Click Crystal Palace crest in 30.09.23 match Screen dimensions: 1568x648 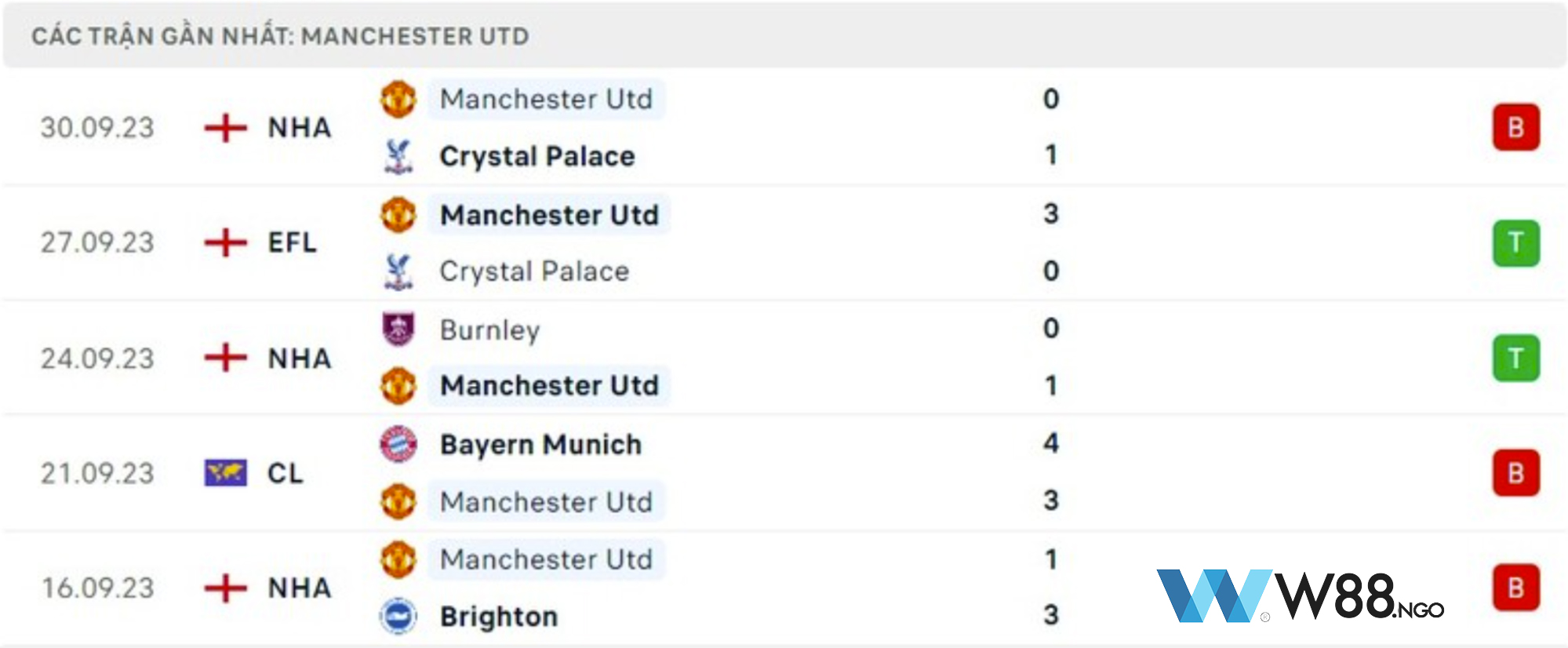point(398,156)
